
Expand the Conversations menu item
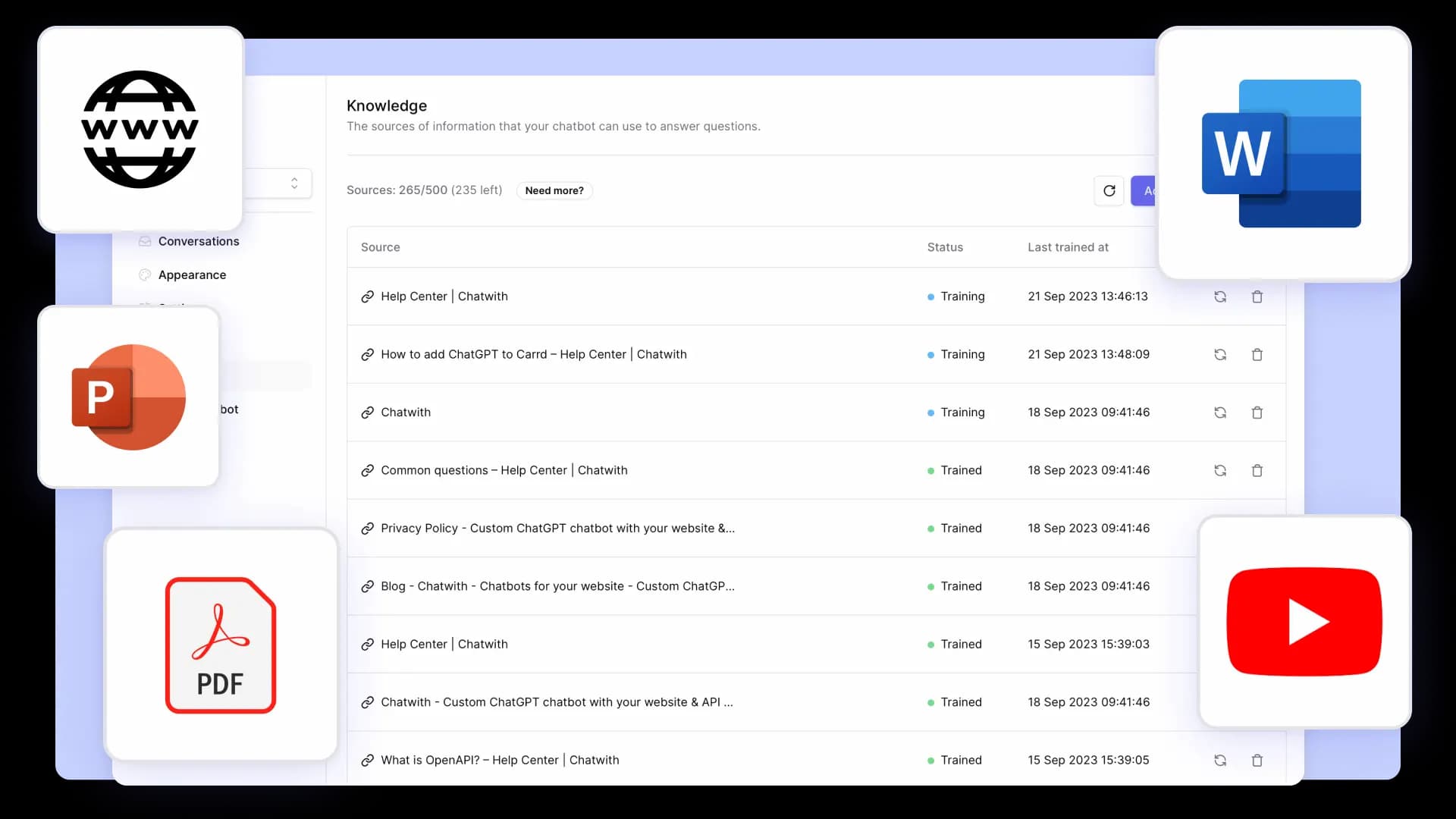point(198,241)
